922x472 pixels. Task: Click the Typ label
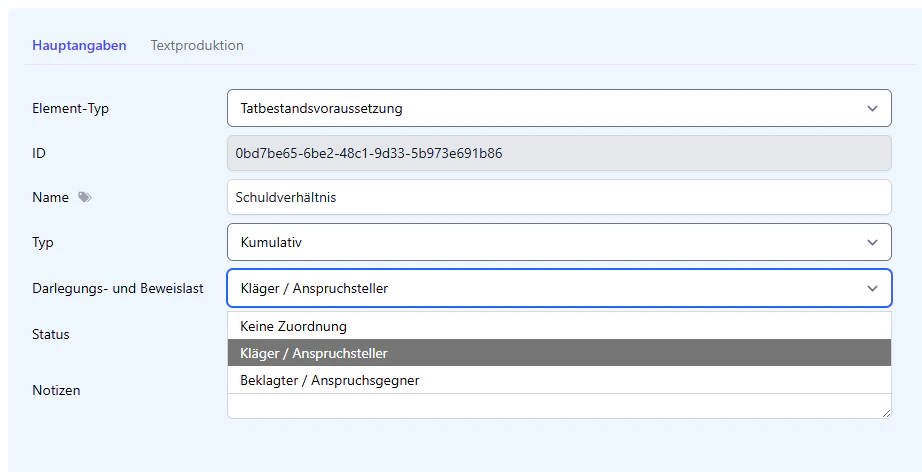tap(43, 243)
